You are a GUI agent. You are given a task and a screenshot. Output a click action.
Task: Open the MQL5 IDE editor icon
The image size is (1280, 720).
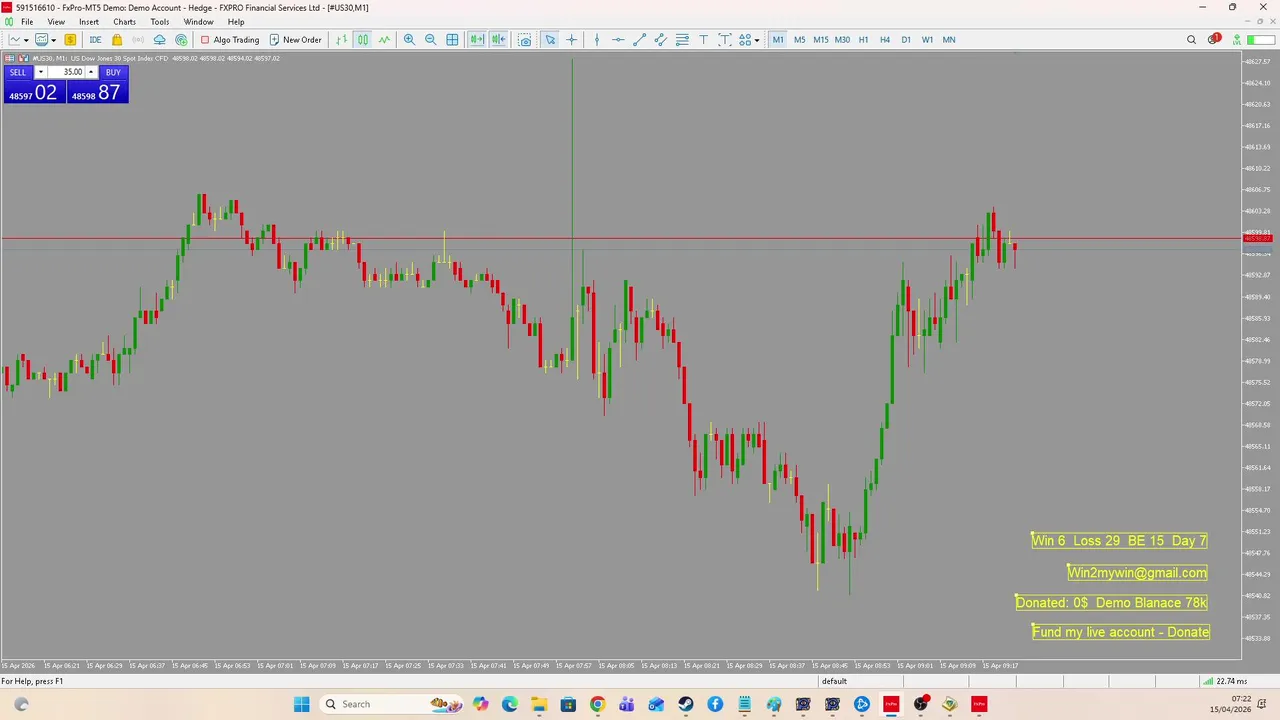click(95, 40)
